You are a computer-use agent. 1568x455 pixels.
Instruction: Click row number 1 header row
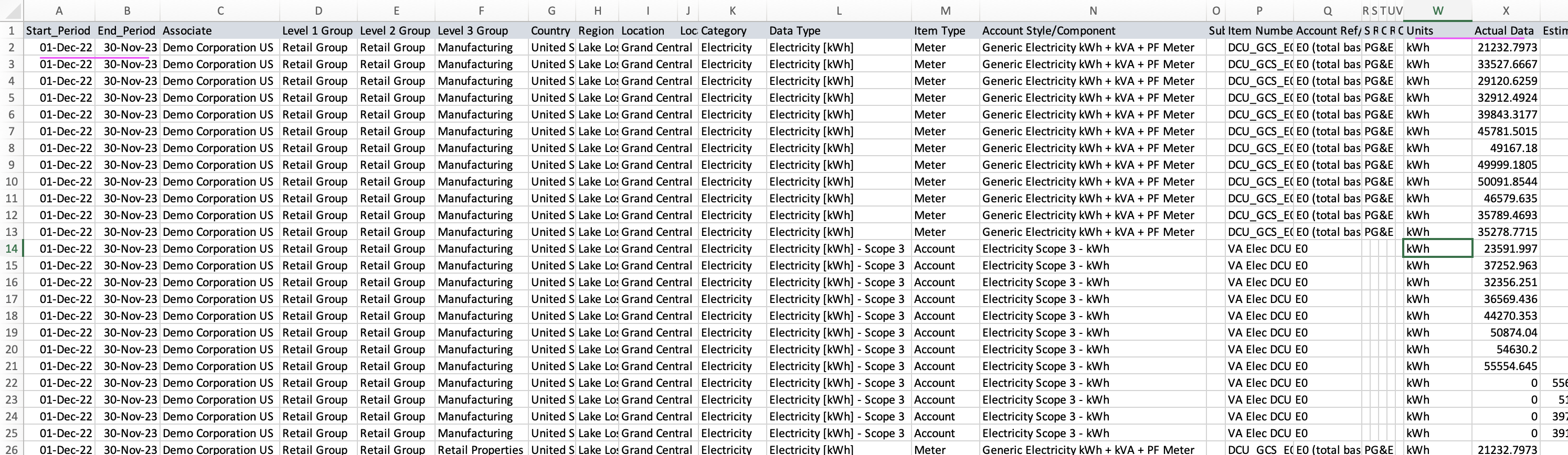tap(11, 30)
